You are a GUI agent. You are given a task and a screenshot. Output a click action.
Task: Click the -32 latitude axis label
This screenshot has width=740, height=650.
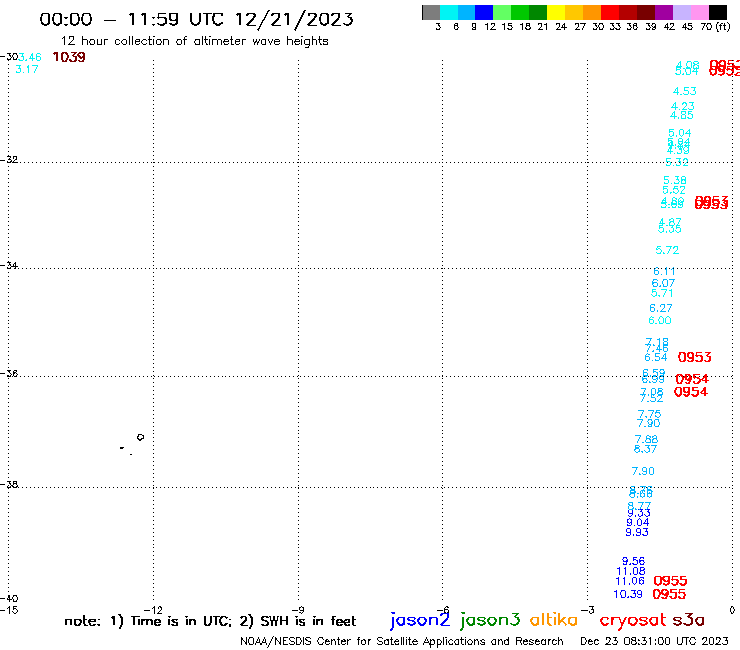coord(9,160)
